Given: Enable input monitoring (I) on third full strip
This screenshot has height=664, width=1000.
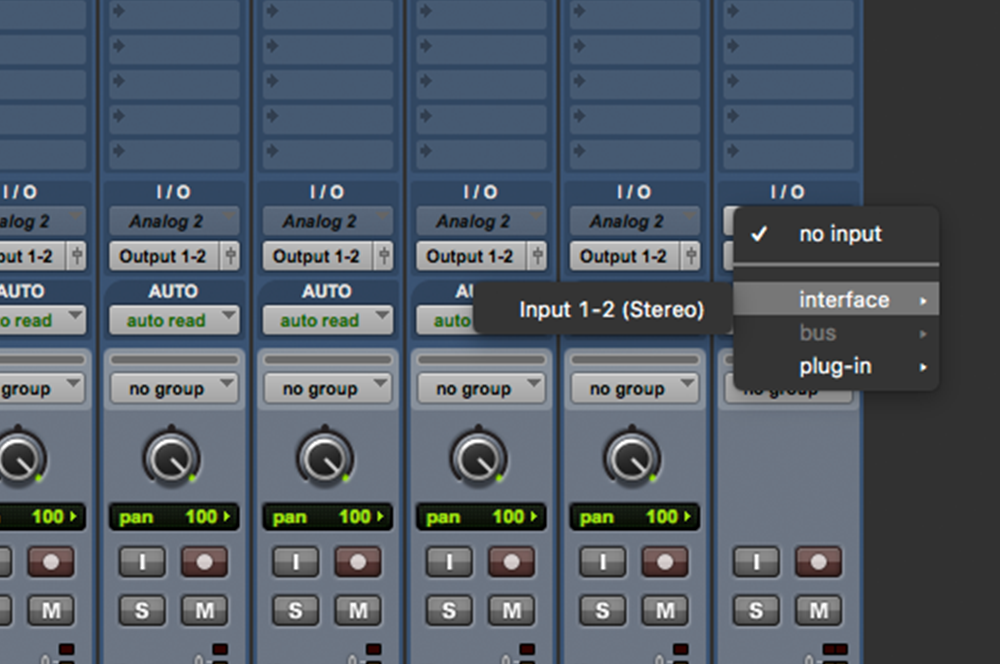Looking at the screenshot, I should tap(450, 562).
